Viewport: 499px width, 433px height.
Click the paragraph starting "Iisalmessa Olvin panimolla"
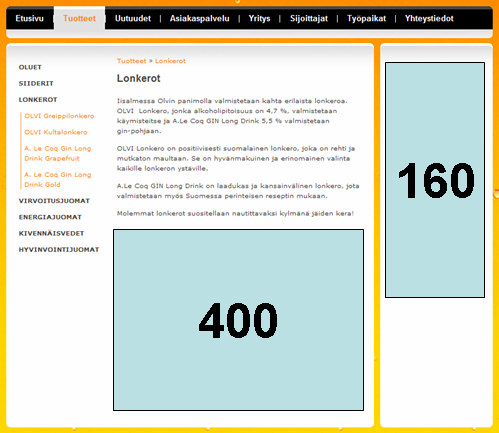click(x=232, y=116)
